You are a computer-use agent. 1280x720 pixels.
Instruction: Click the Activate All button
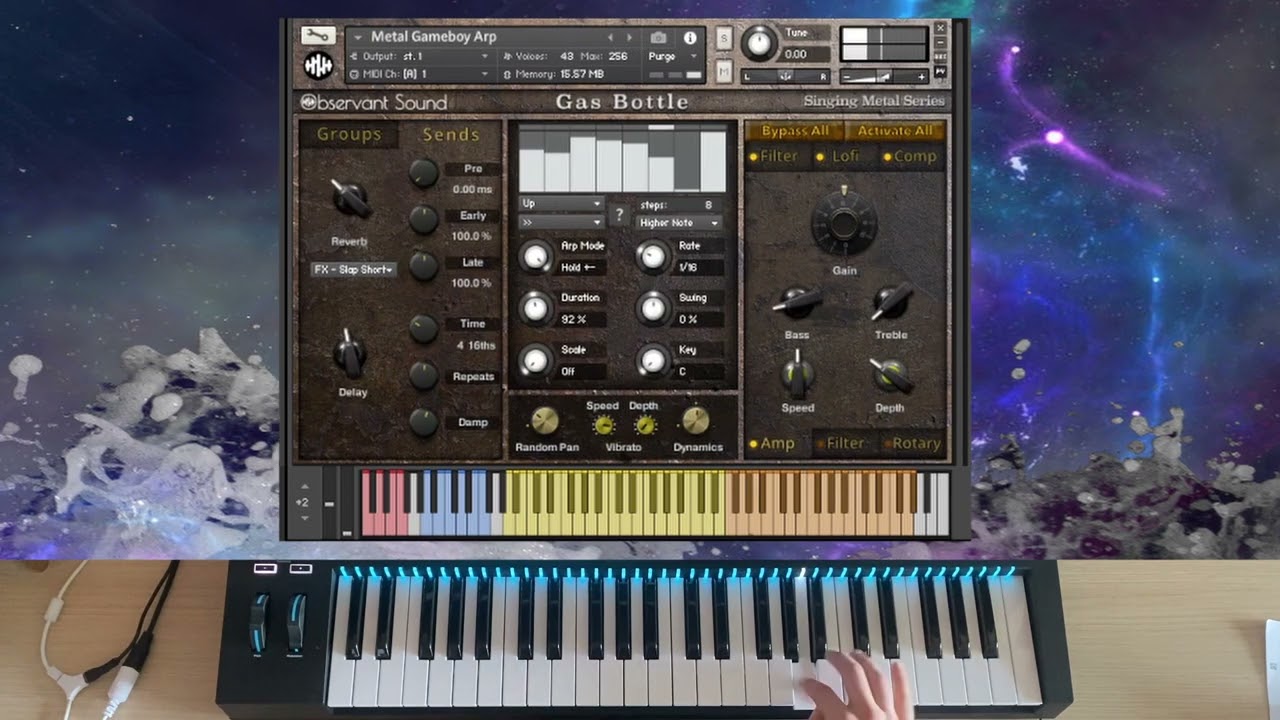(x=895, y=131)
